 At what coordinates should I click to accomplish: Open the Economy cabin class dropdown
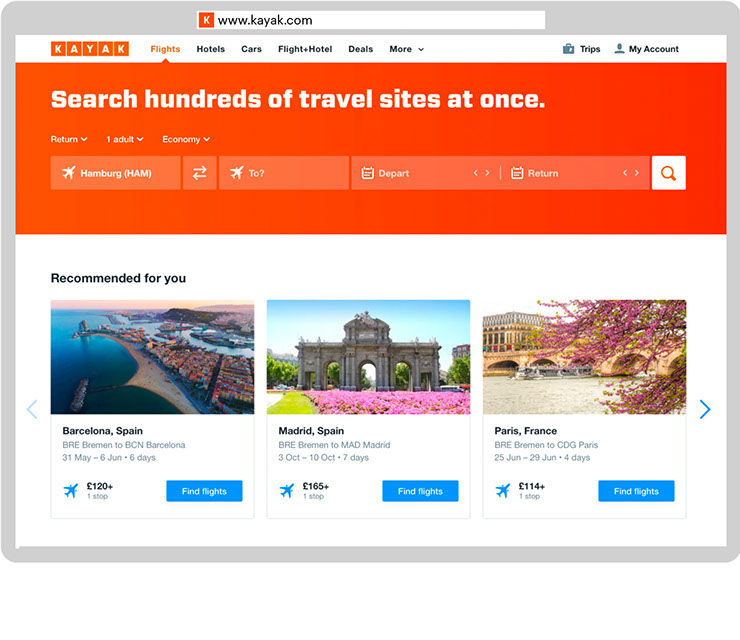pos(186,139)
